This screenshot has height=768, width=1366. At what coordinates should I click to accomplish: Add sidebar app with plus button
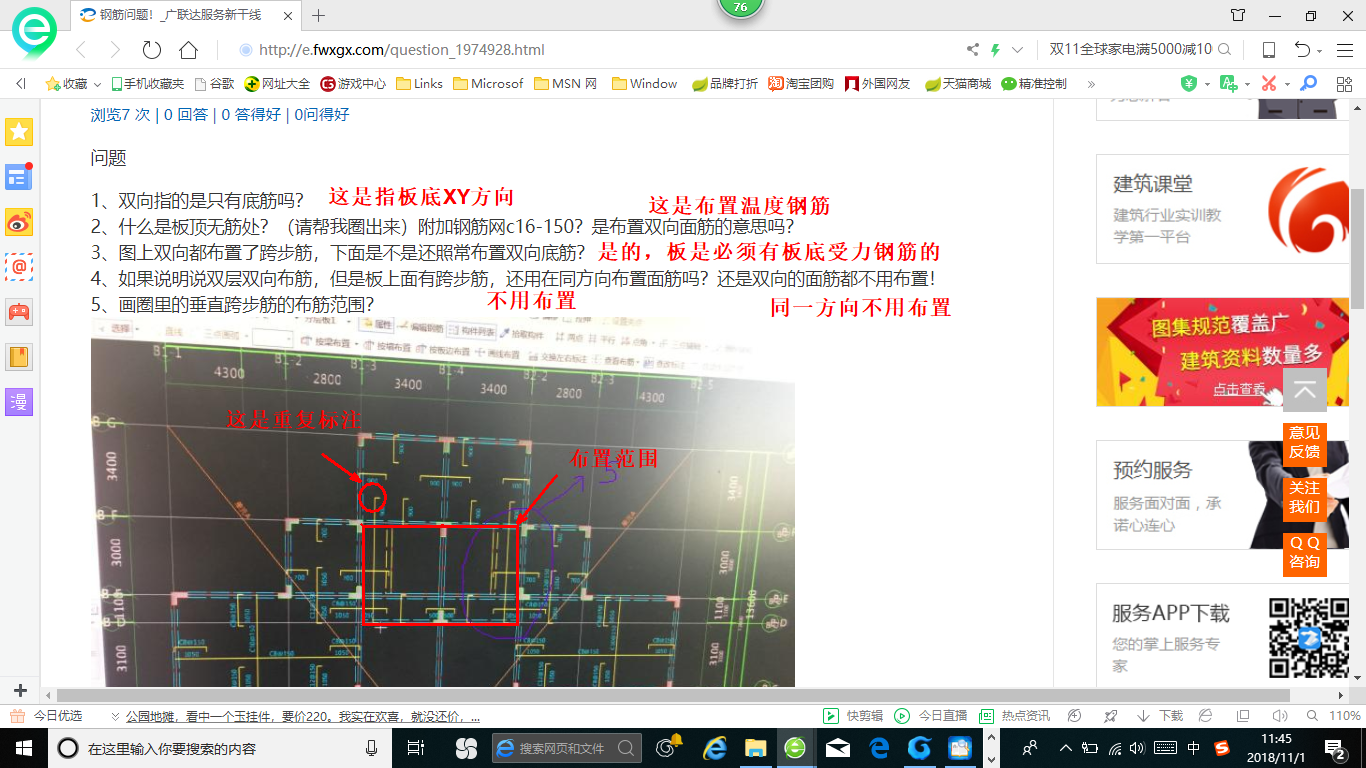pos(20,691)
